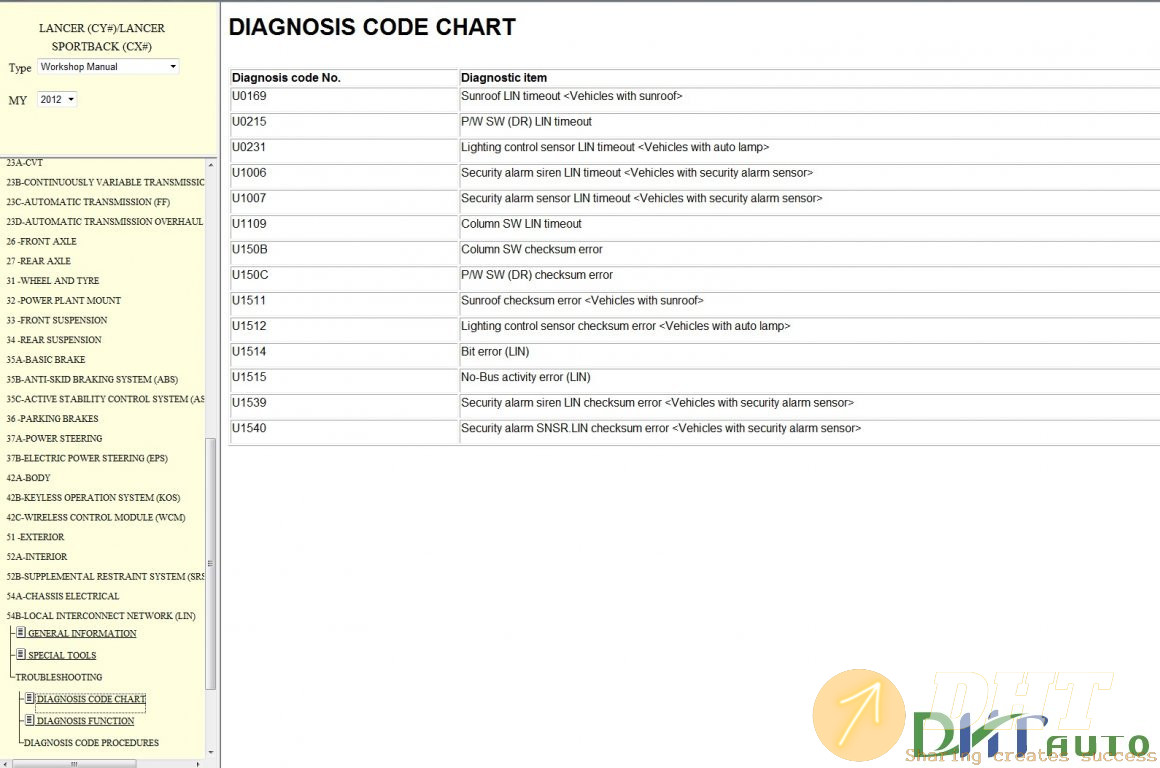Open 42B-Keyless Operation System (KOS) section
Viewport: 1160px width, 768px height.
(x=93, y=497)
